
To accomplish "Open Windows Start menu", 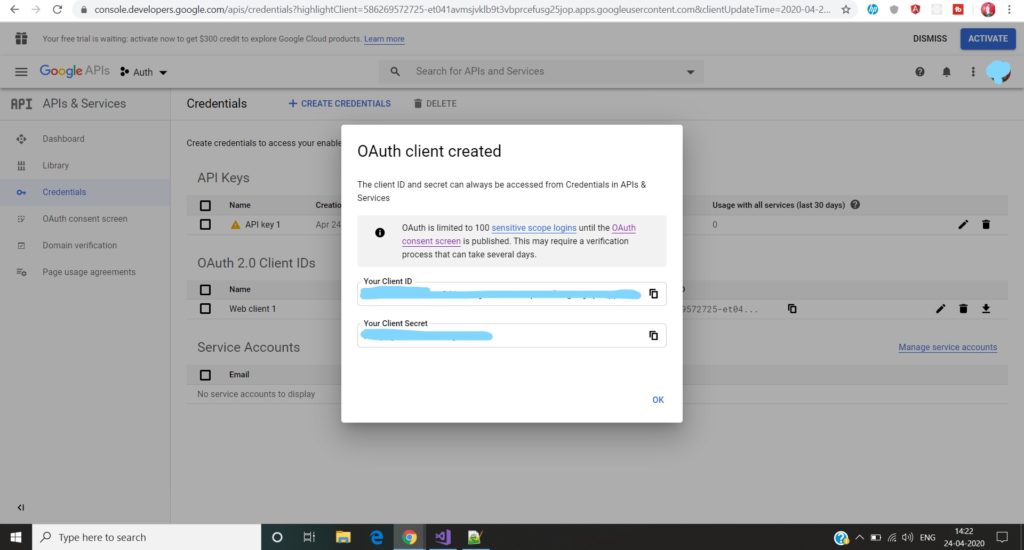I will click(x=16, y=537).
